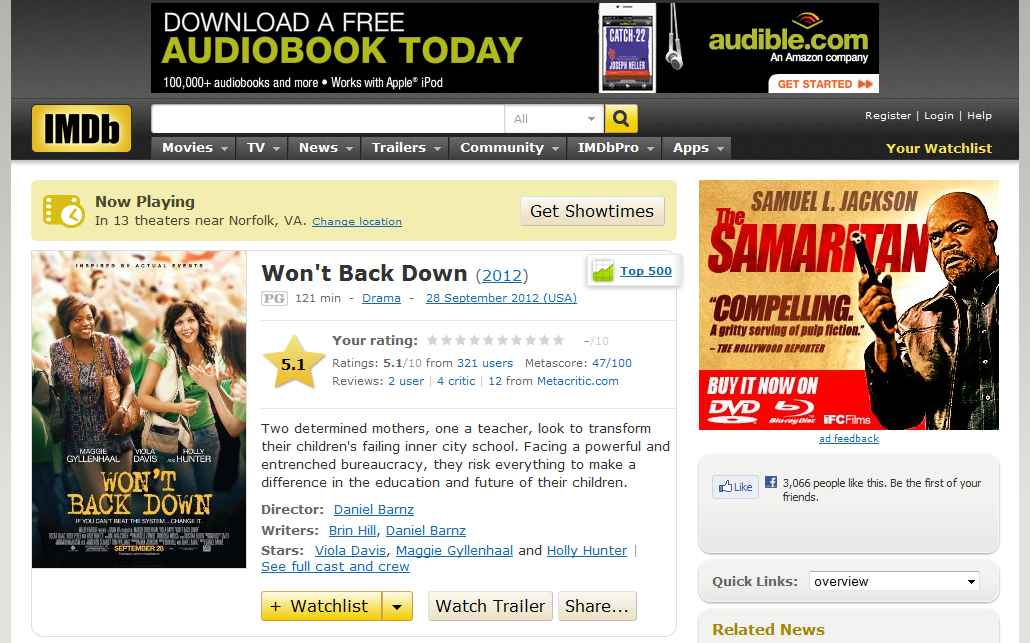
Task: Open the Watchlist button dropdown arrow
Action: [397, 606]
